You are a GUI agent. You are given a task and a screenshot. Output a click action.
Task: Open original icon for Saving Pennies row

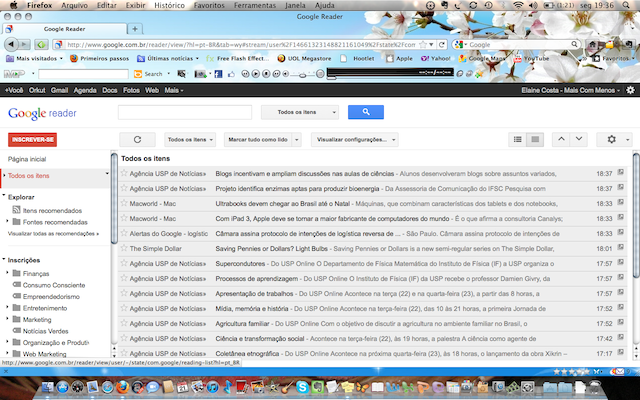(x=620, y=247)
